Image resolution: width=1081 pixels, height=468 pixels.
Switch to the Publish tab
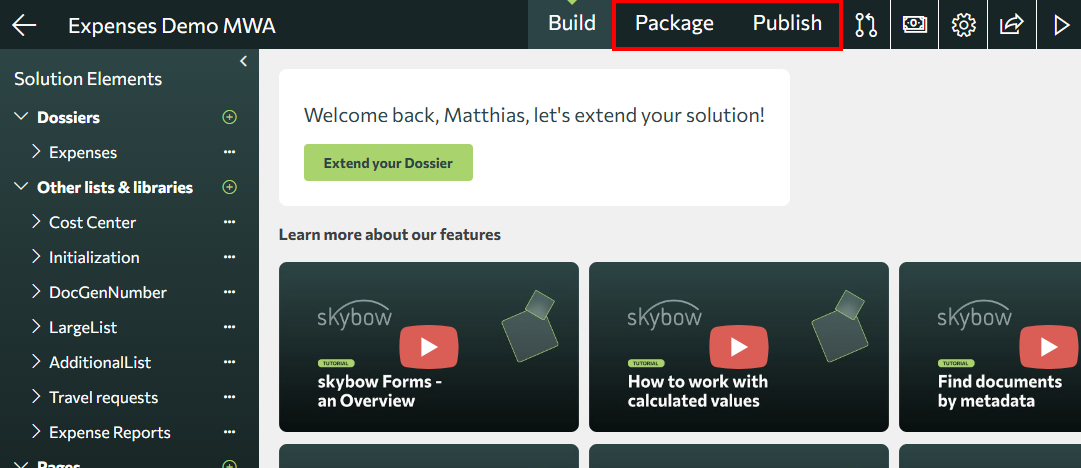pos(787,24)
